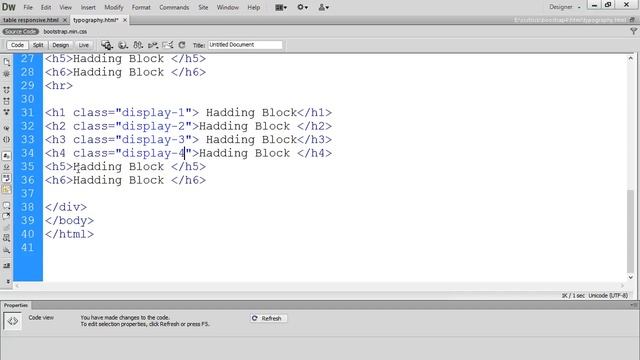
Task: Click Unicode (UTF-8) status text
Action: (x=608, y=296)
